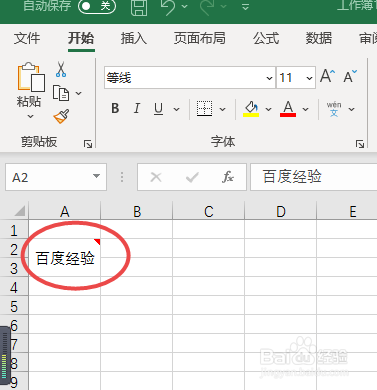The image size is (377, 390).
Task: Click the fx Insert Function icon
Action: coord(228,177)
